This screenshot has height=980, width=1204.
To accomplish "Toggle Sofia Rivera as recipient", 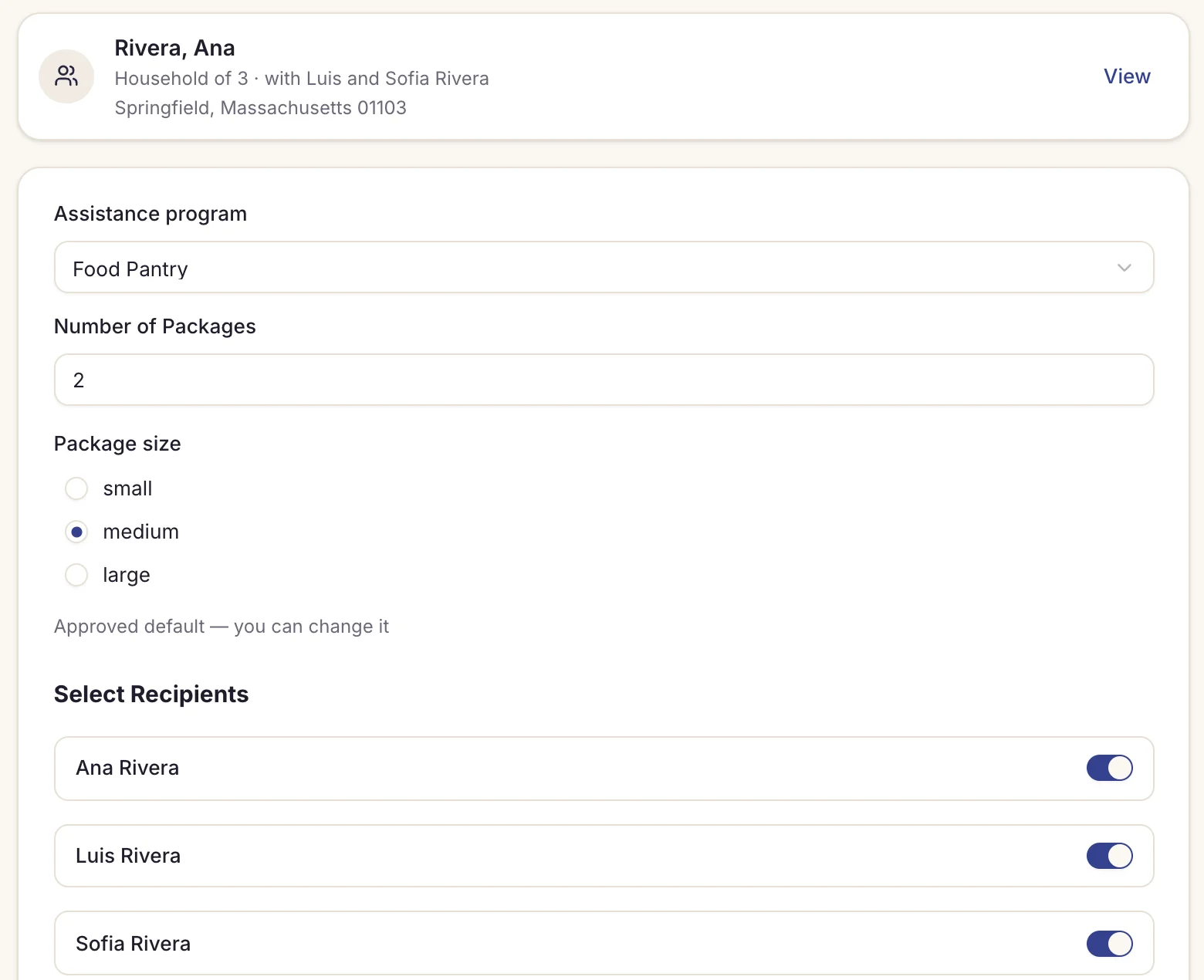I will tap(1109, 943).
